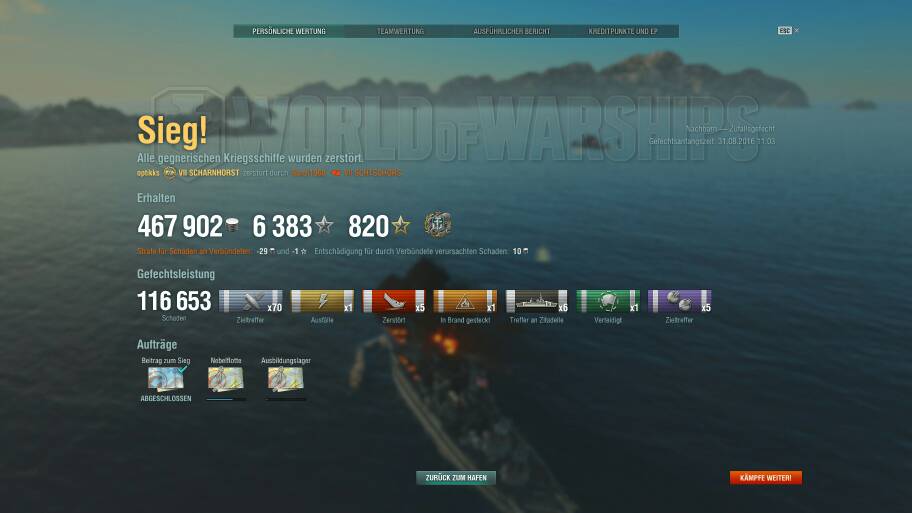This screenshot has width=912, height=513.
Task: Click the purple Zieltreffer x5 ribbon
Action: 680,301
